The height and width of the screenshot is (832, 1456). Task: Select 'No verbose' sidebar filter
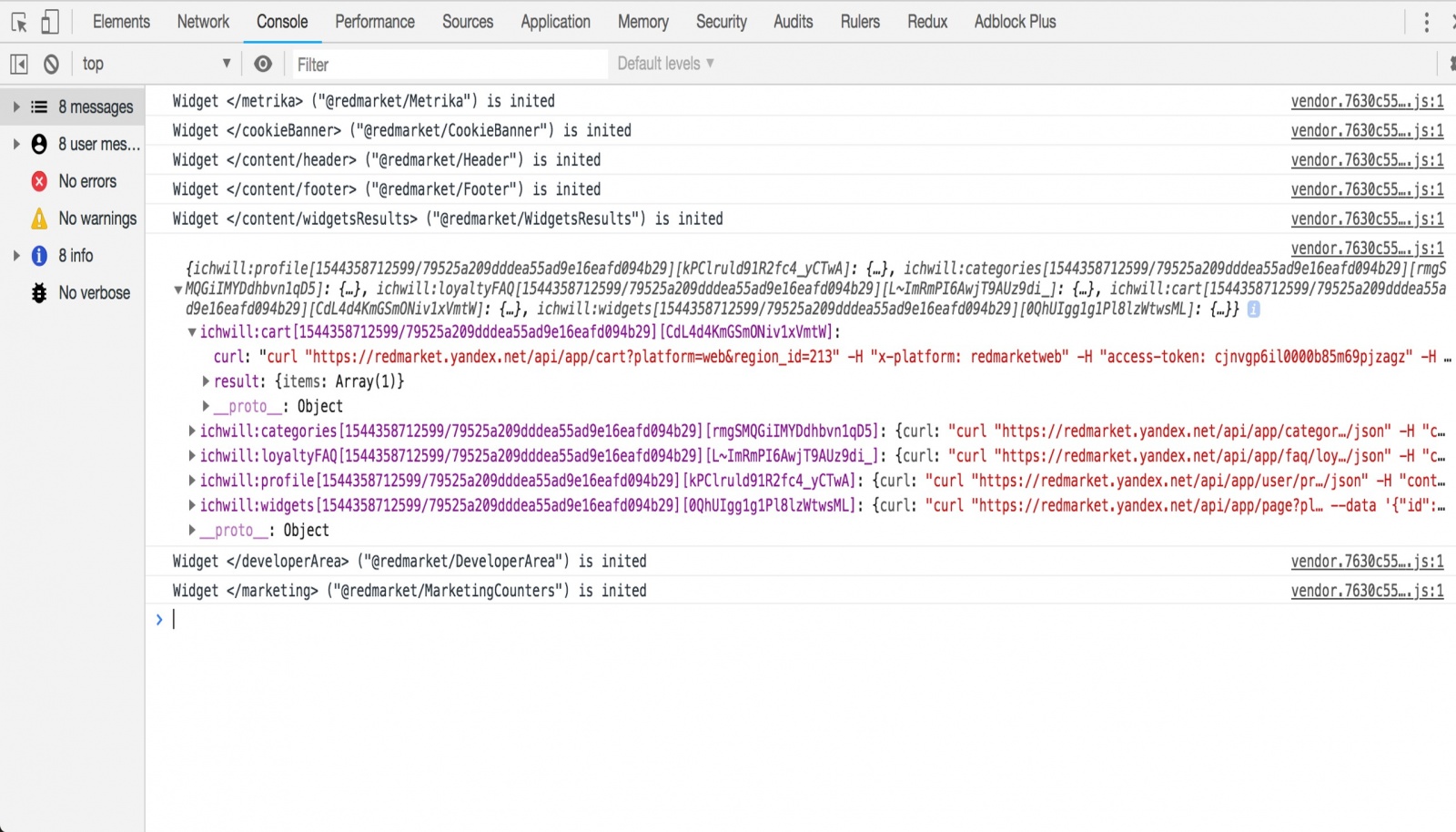[x=73, y=293]
